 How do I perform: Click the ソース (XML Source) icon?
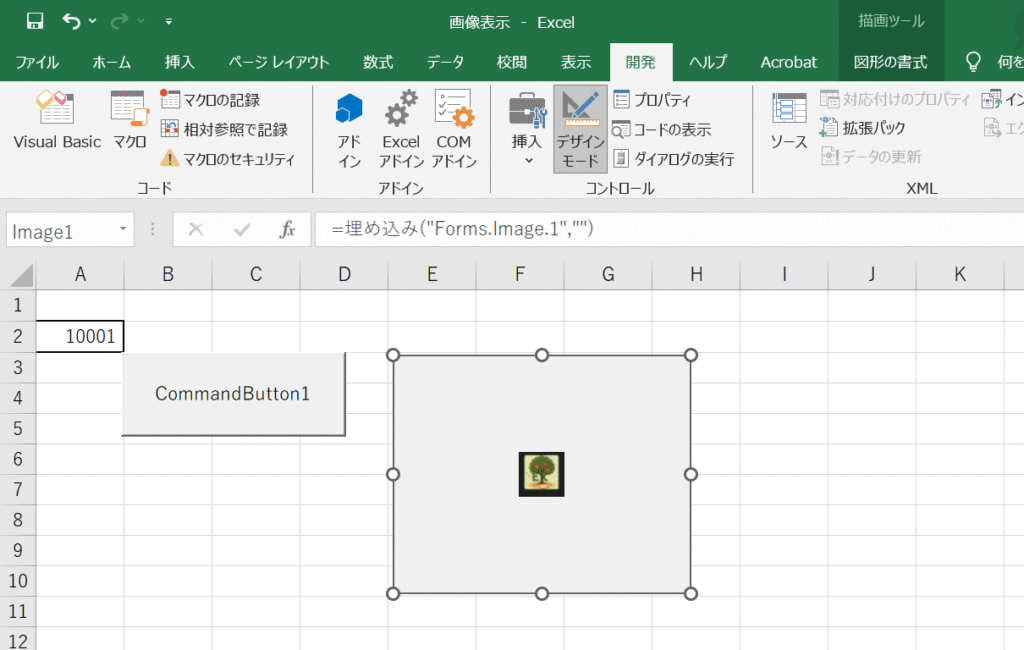(788, 122)
